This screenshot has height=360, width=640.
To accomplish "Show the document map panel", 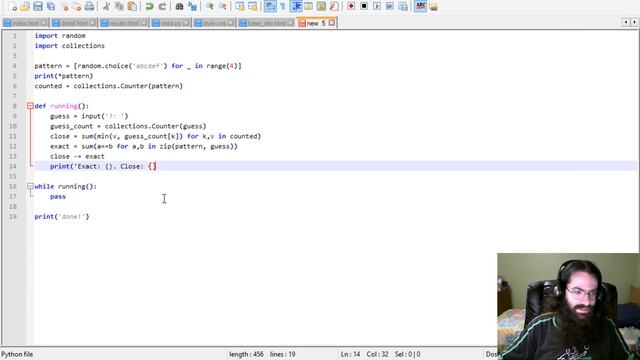I will (x=321, y=6).
